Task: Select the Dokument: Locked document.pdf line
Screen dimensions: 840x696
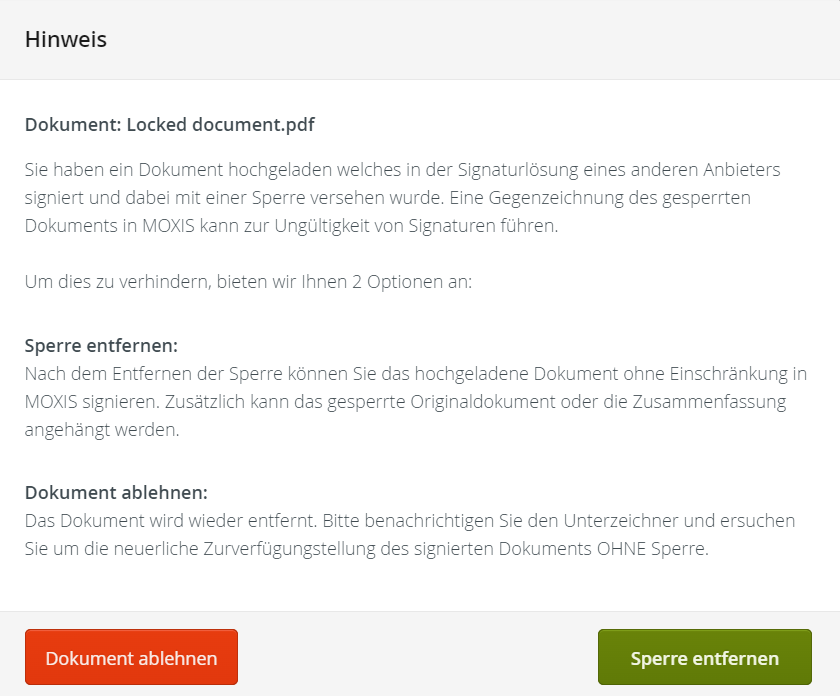Action: coord(170,124)
